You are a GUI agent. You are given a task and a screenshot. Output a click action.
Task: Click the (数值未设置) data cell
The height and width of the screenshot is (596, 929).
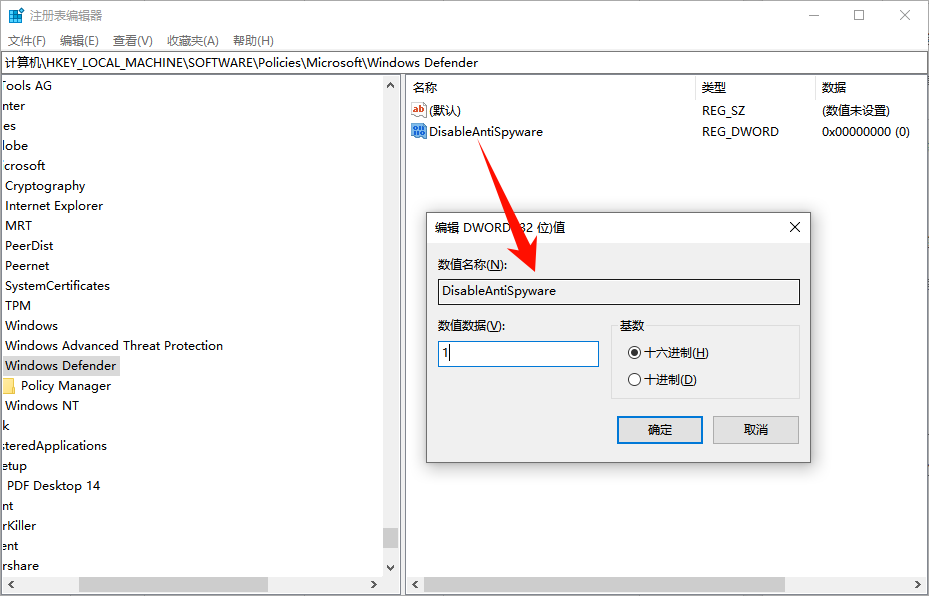point(856,111)
